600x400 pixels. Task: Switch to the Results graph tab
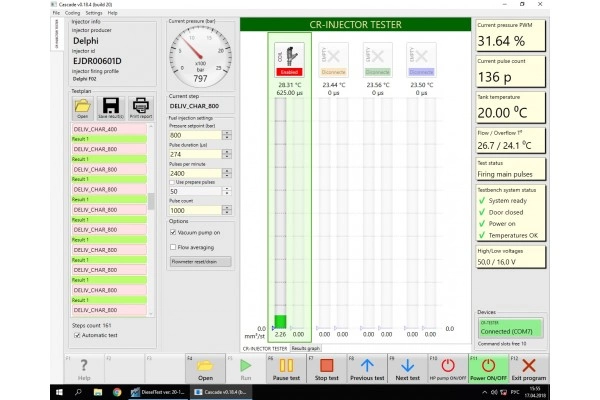pyautogui.click(x=305, y=348)
